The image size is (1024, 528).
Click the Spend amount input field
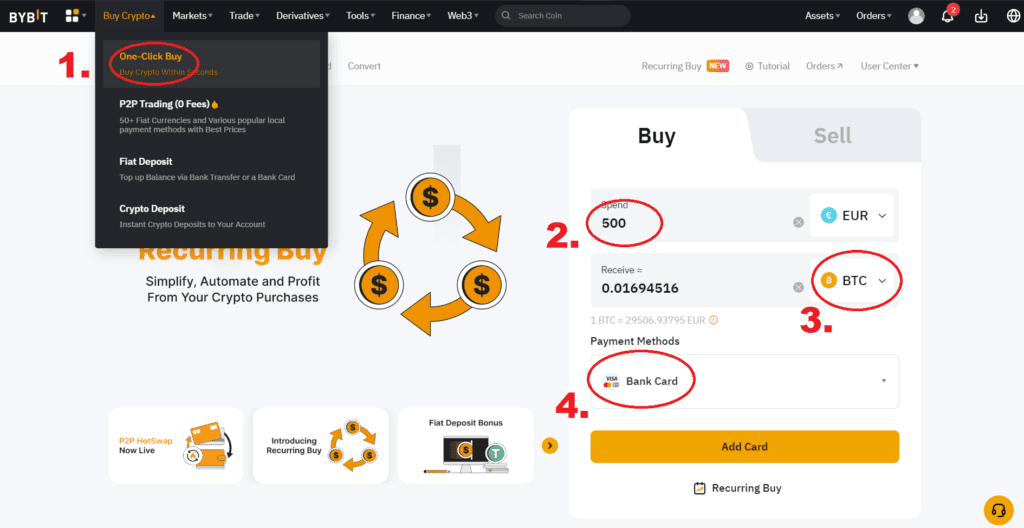pyautogui.click(x=690, y=222)
